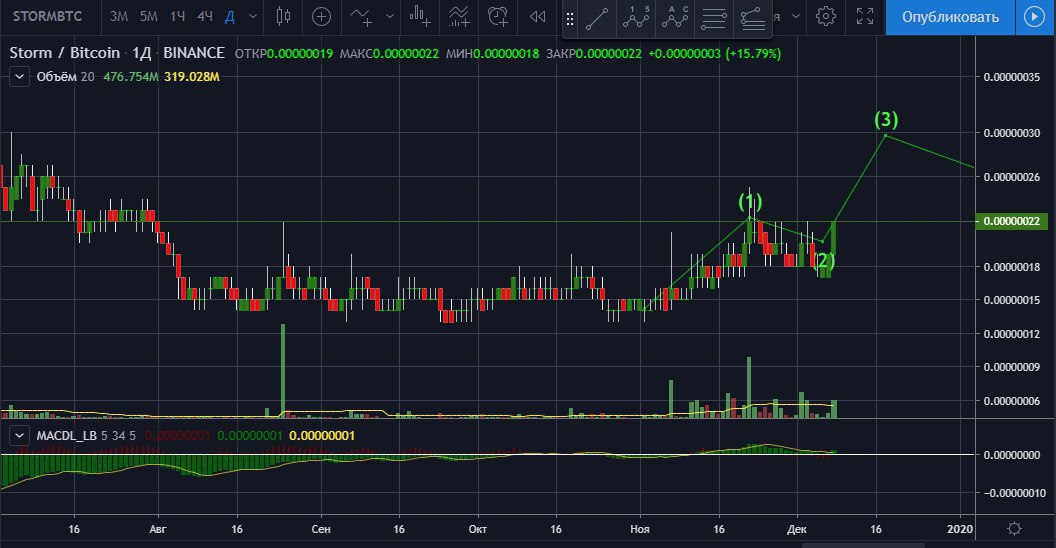Click the Авг label on time axis

[x=158, y=529]
